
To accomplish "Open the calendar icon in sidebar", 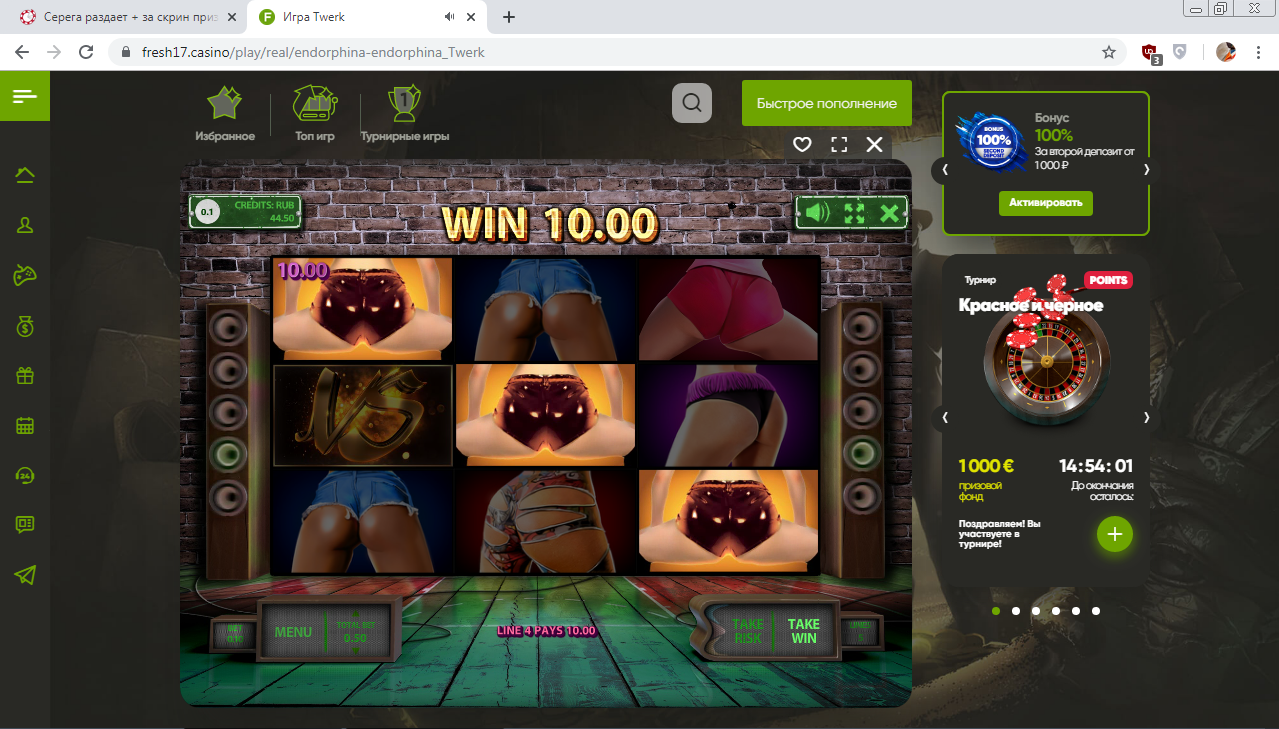I will (x=25, y=425).
